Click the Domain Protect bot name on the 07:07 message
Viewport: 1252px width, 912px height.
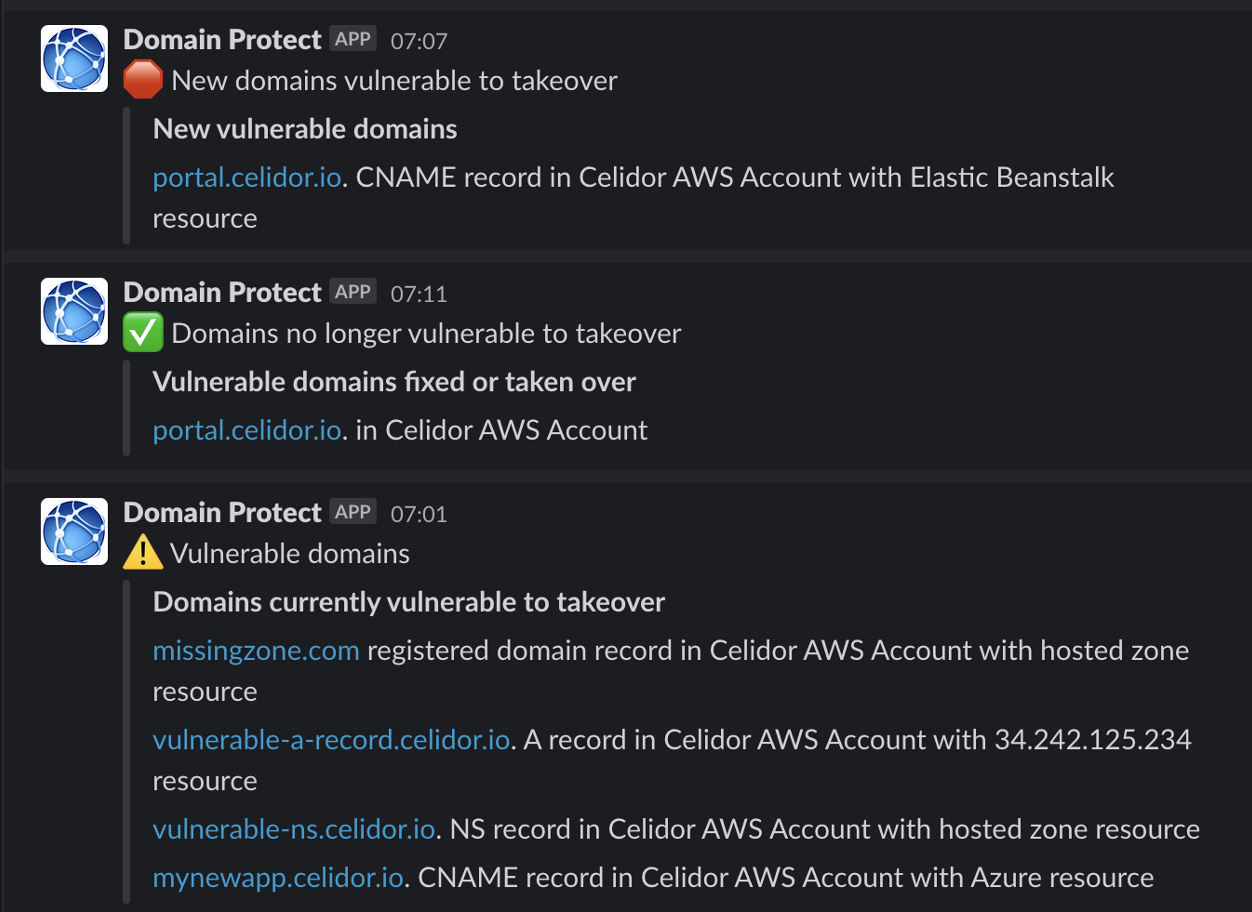pos(222,38)
